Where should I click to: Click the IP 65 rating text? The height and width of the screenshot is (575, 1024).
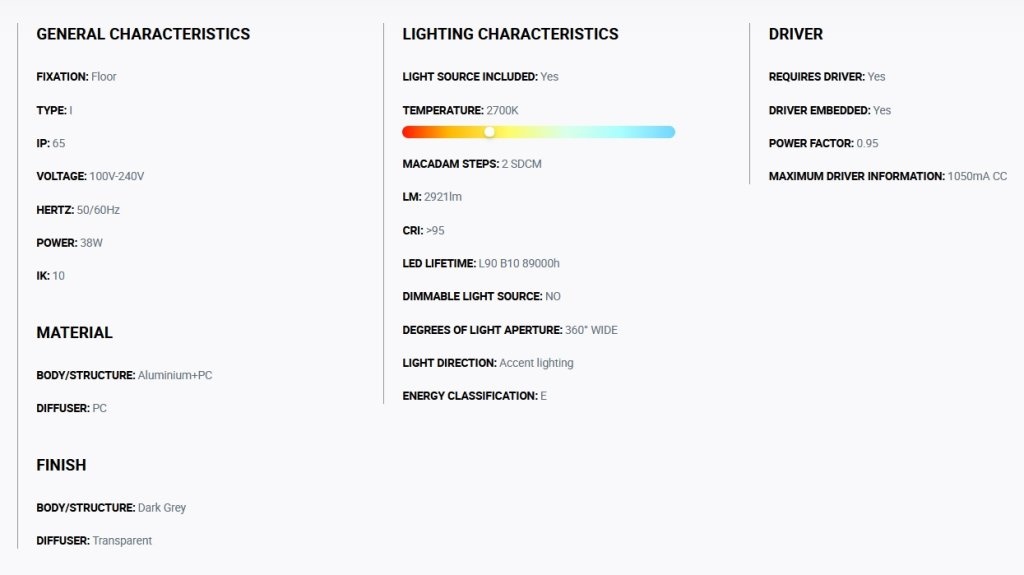(x=51, y=143)
